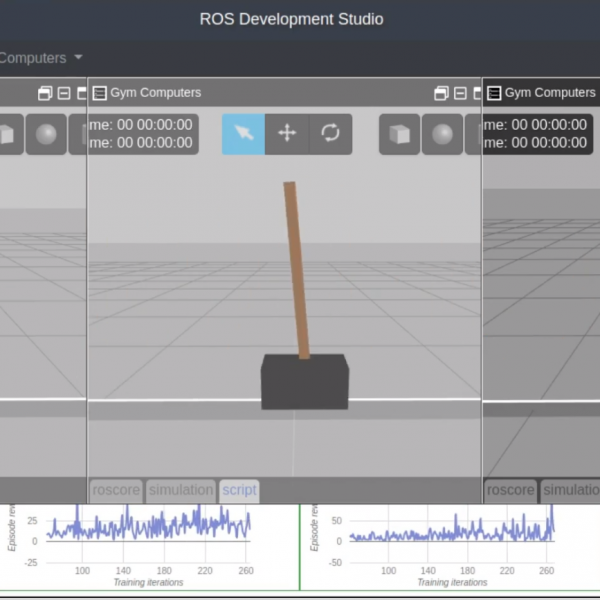
Task: Activate the arrow selection mode tool
Action: 243,134
